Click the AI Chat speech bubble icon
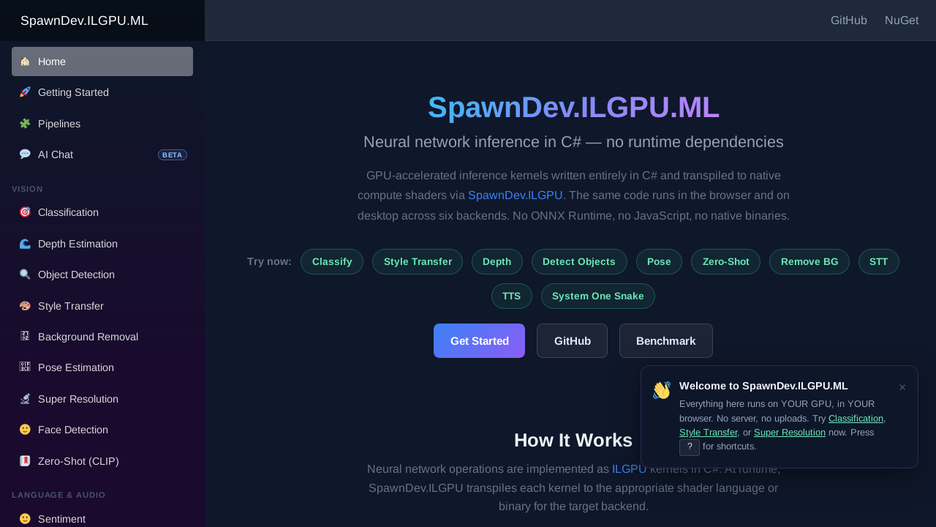This screenshot has height=527, width=936. (x=24, y=154)
